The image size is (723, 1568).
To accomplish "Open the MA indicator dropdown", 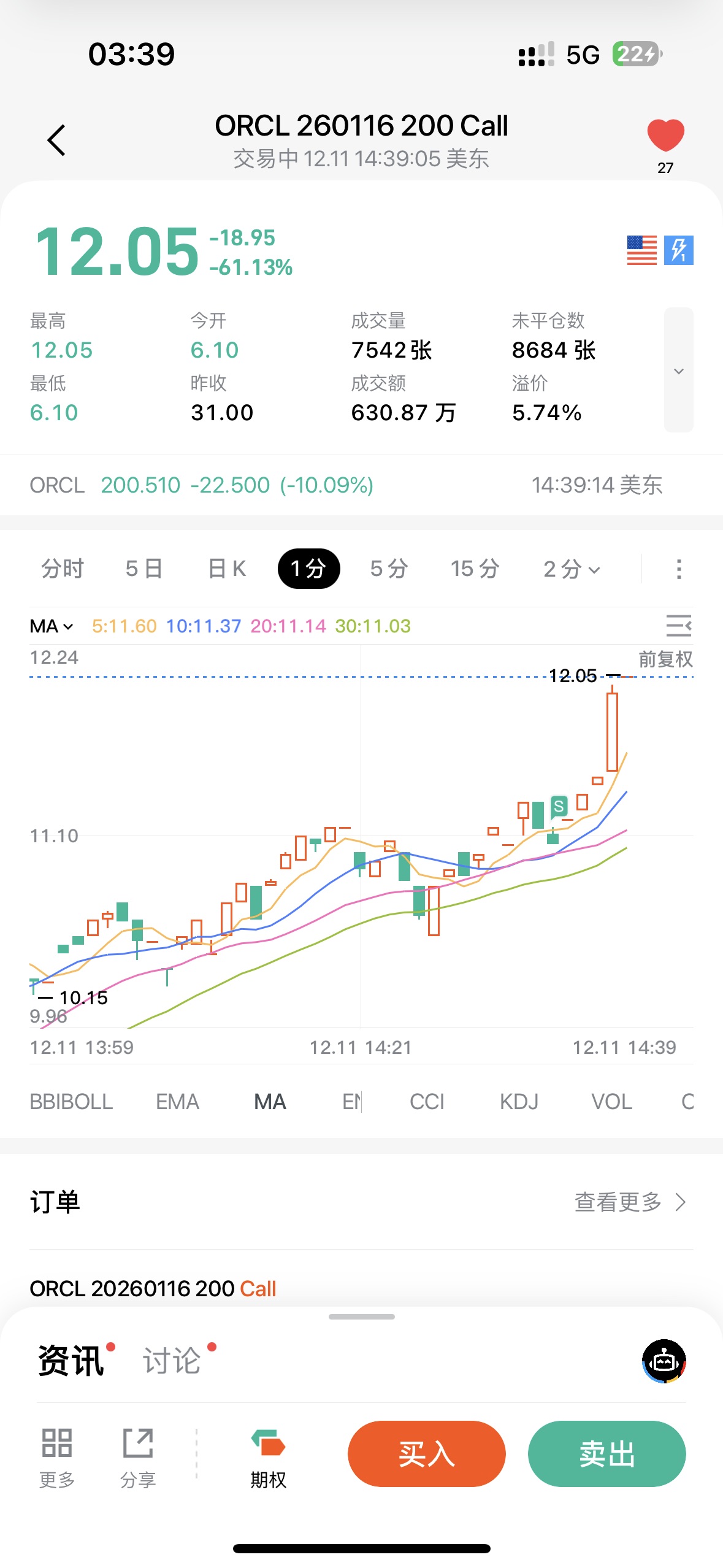I will (x=52, y=626).
